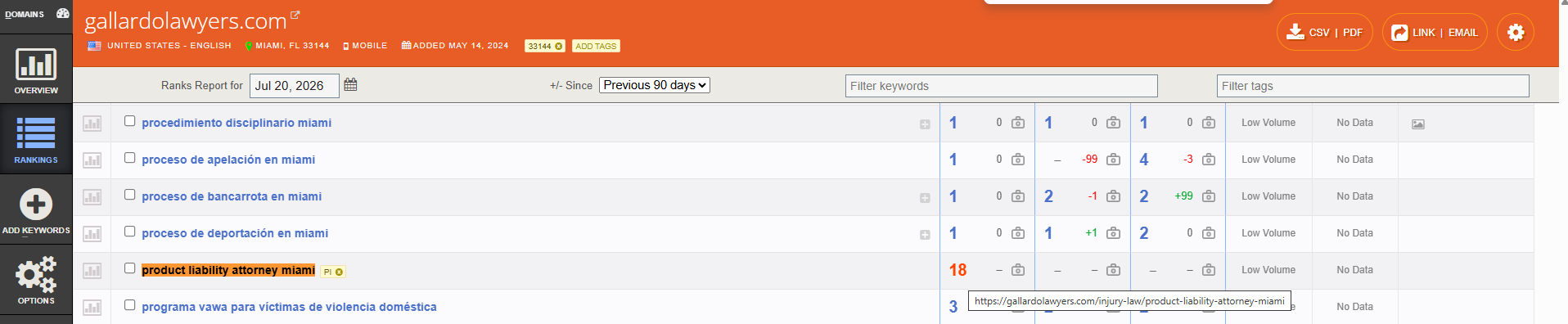The width and height of the screenshot is (1568, 324).
Task: View SERP snapshot beside rank 18
Action: 1018,270
